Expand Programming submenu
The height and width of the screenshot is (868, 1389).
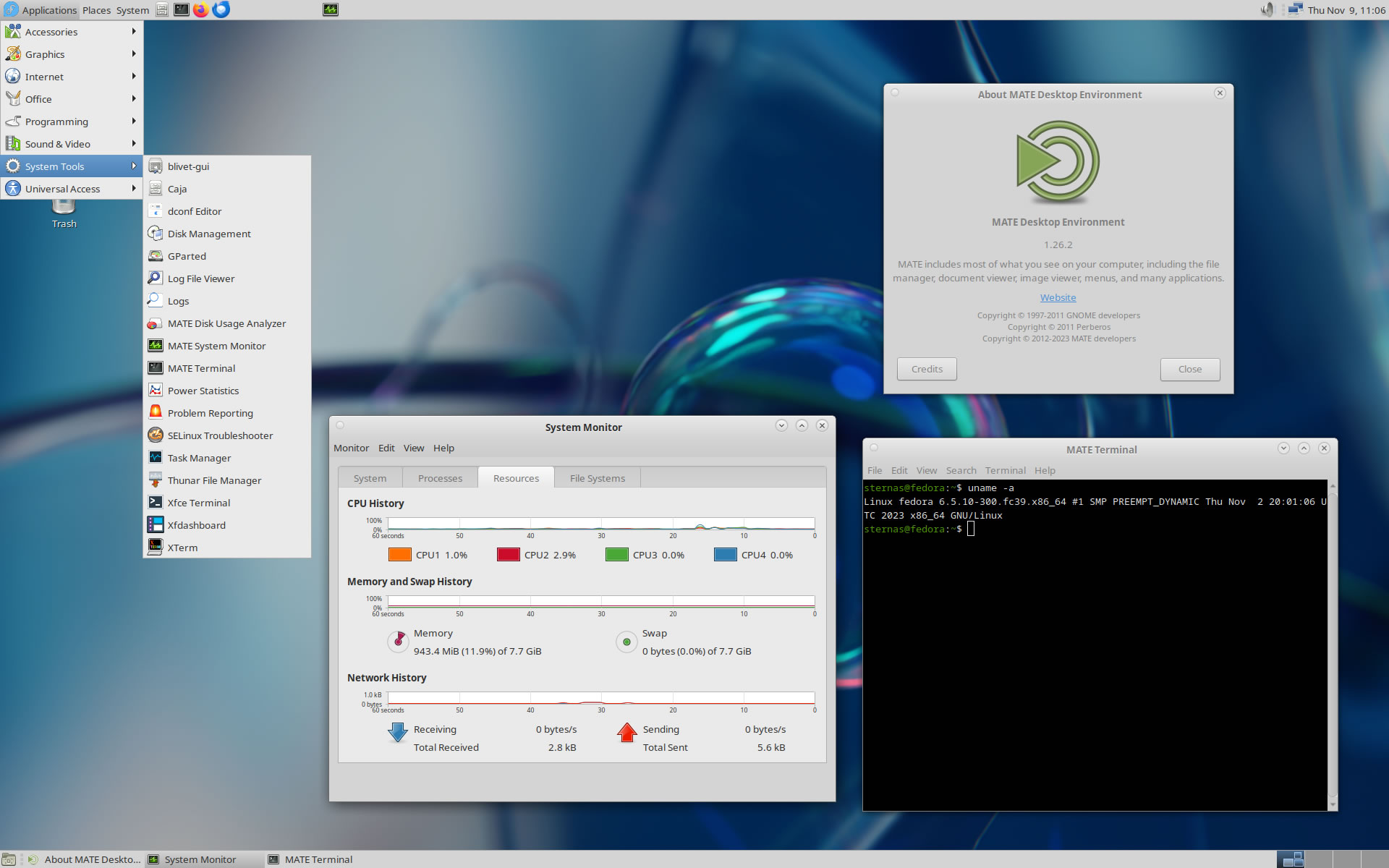(x=72, y=122)
